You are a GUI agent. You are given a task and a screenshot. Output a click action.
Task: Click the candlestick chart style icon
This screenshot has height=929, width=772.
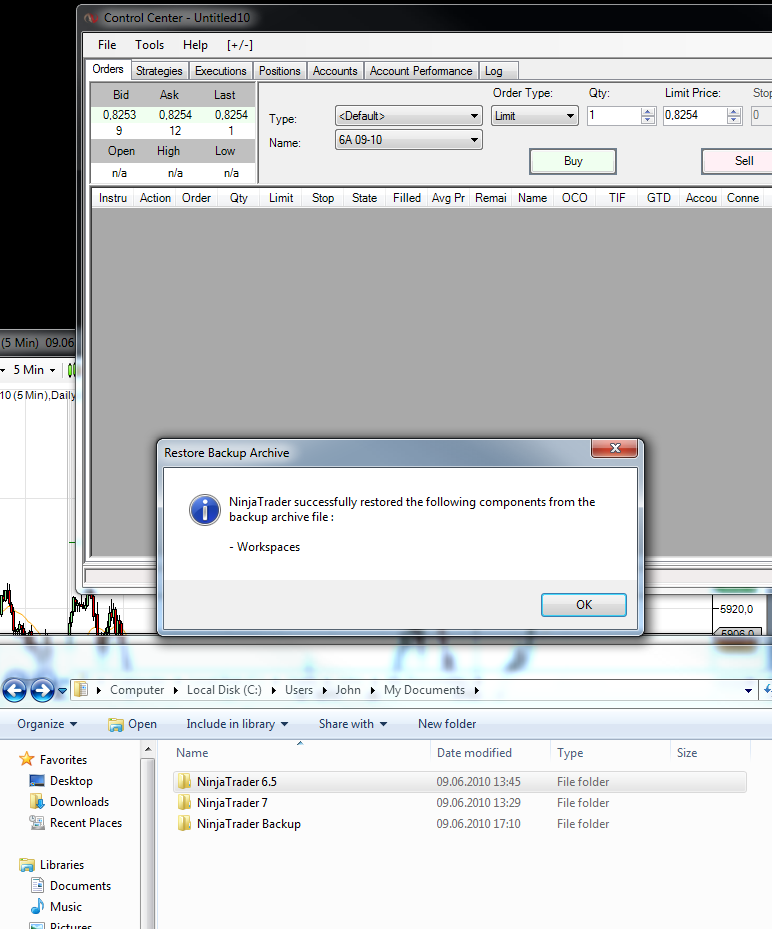coord(72,370)
